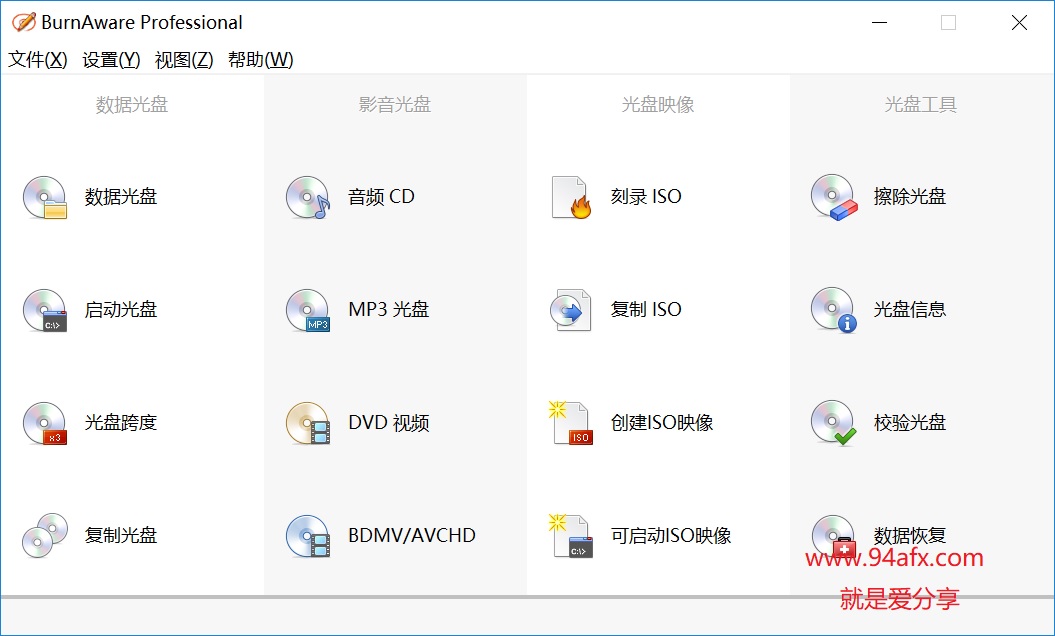Screen dimensions: 1055x636
Task: Open 音频 CD by its label
Action: (381, 197)
